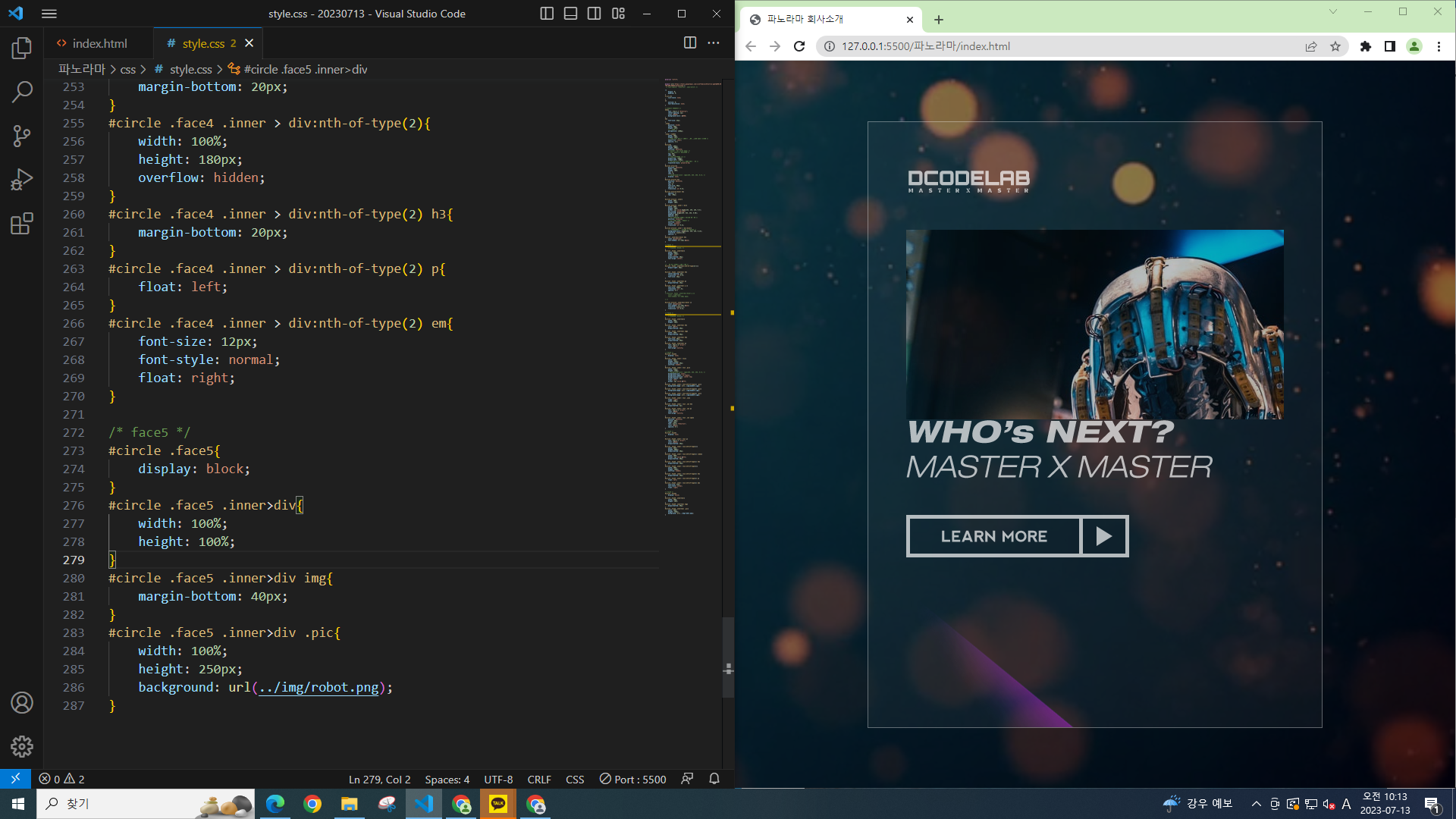Toggle the primary side bar layout button
1456x819 pixels.
pos(546,14)
